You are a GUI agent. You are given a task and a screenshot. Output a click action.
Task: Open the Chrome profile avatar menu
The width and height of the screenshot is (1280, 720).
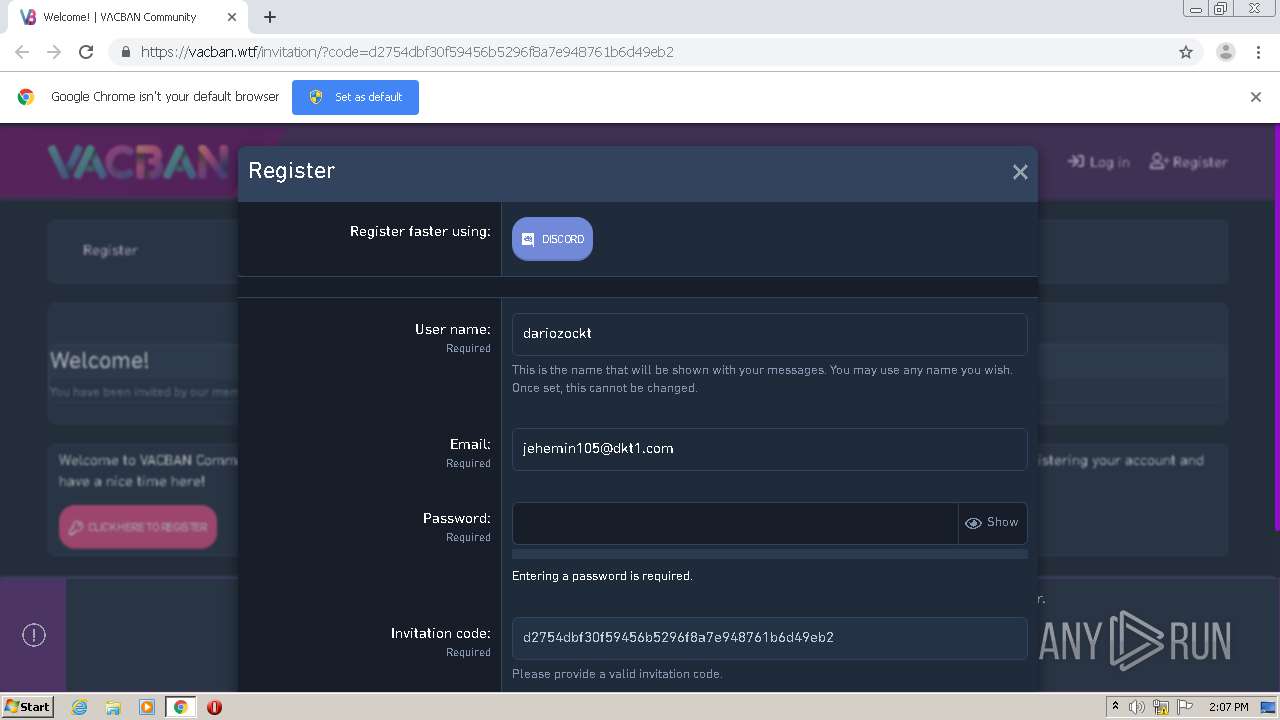tap(1225, 52)
